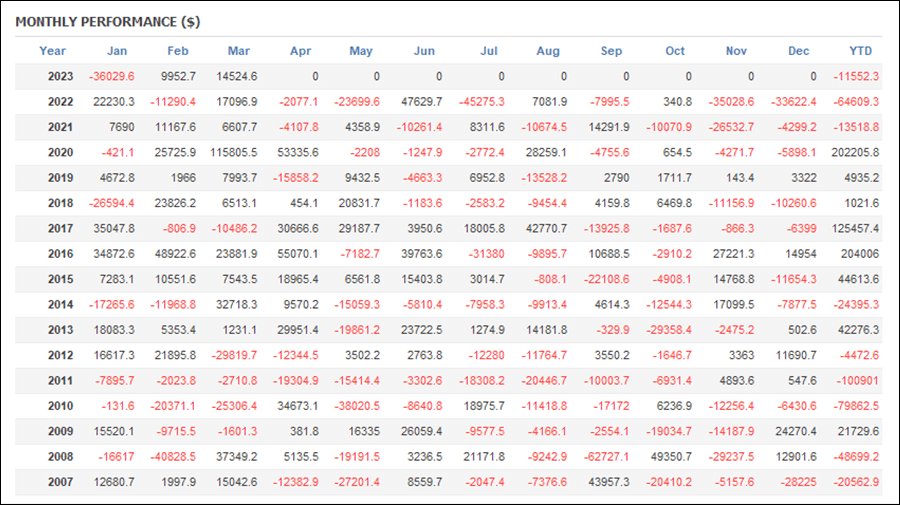The height and width of the screenshot is (505, 900).
Task: Click the 2007 September value 43957.3
Action: tap(609, 482)
